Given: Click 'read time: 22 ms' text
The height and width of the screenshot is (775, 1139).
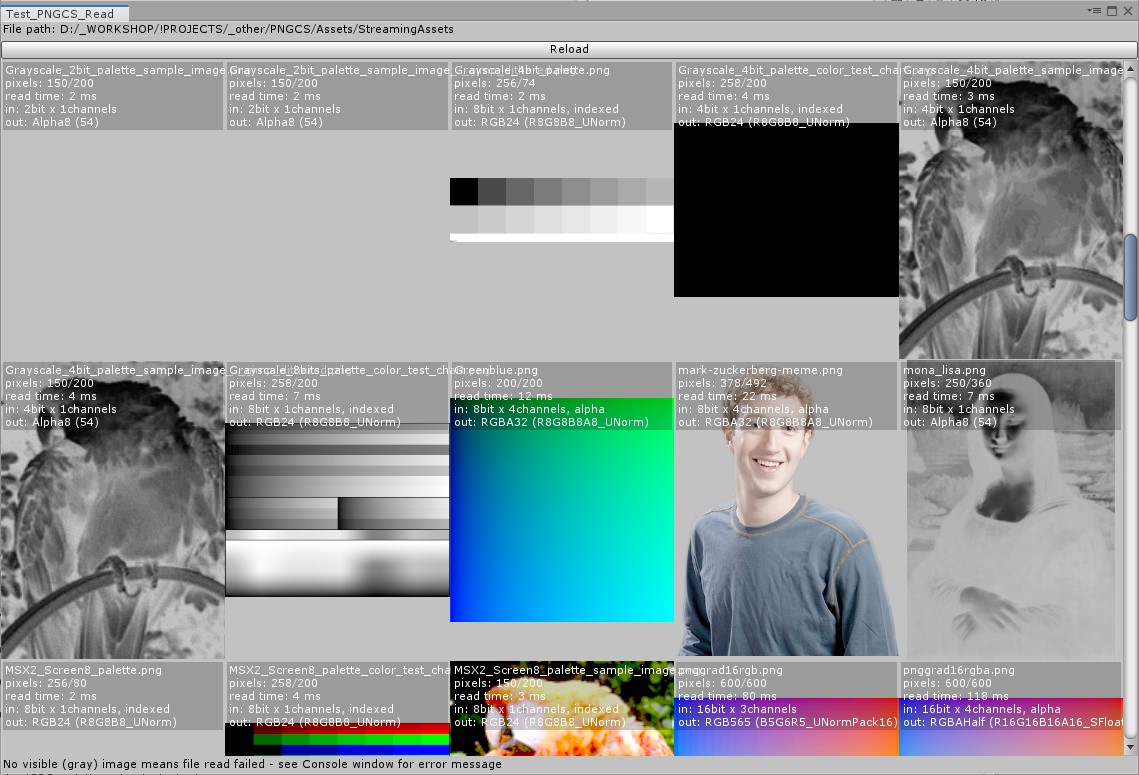Looking at the screenshot, I should click(727, 397).
